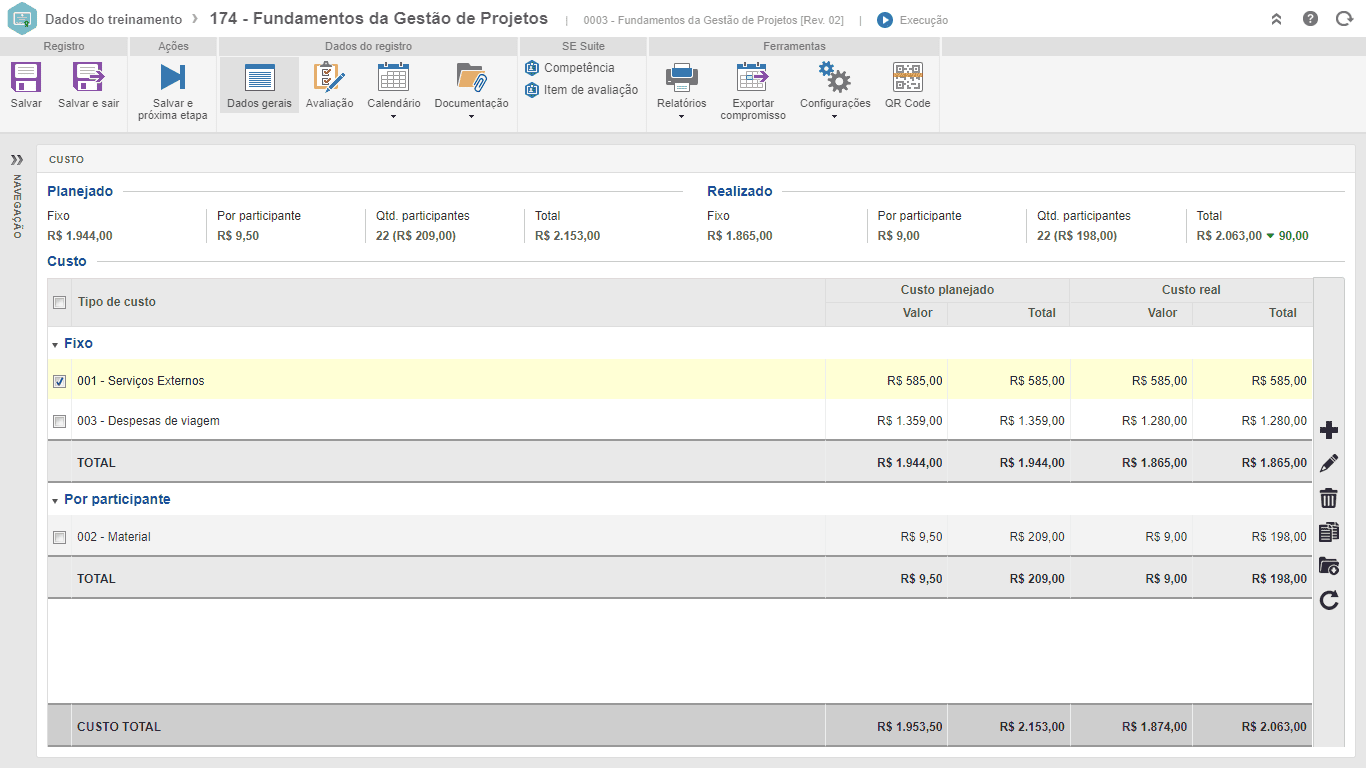Collapse the Por participante cost group

point(55,500)
